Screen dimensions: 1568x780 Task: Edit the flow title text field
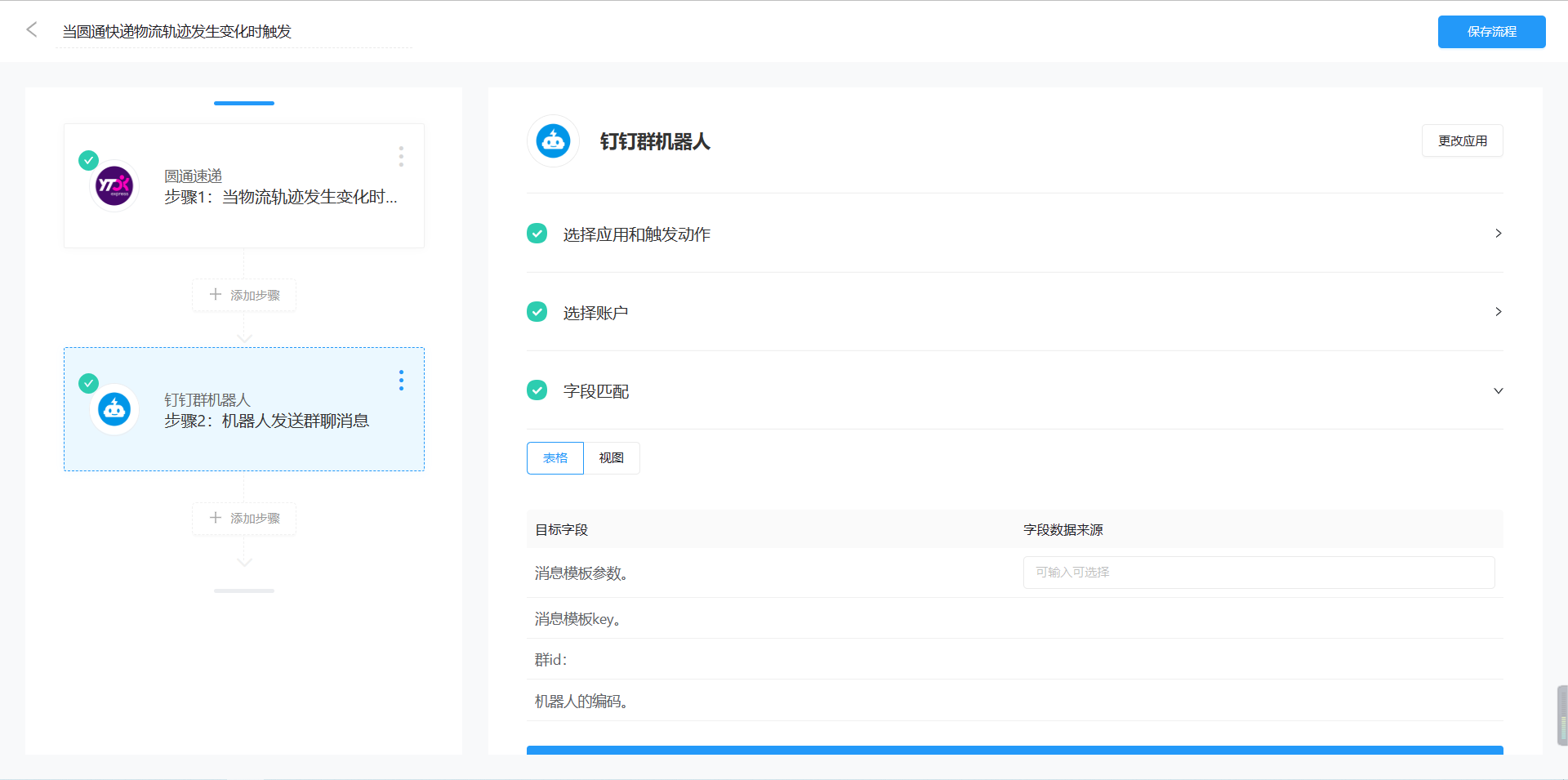pos(234,32)
